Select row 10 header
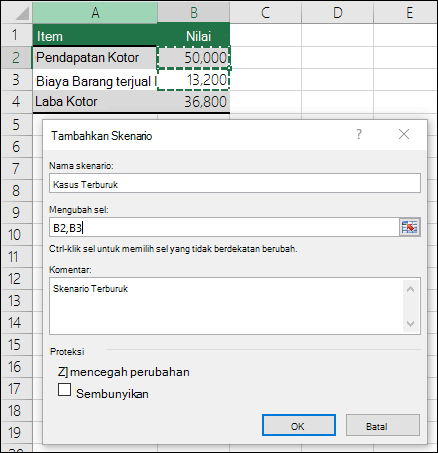 [x=17, y=234]
